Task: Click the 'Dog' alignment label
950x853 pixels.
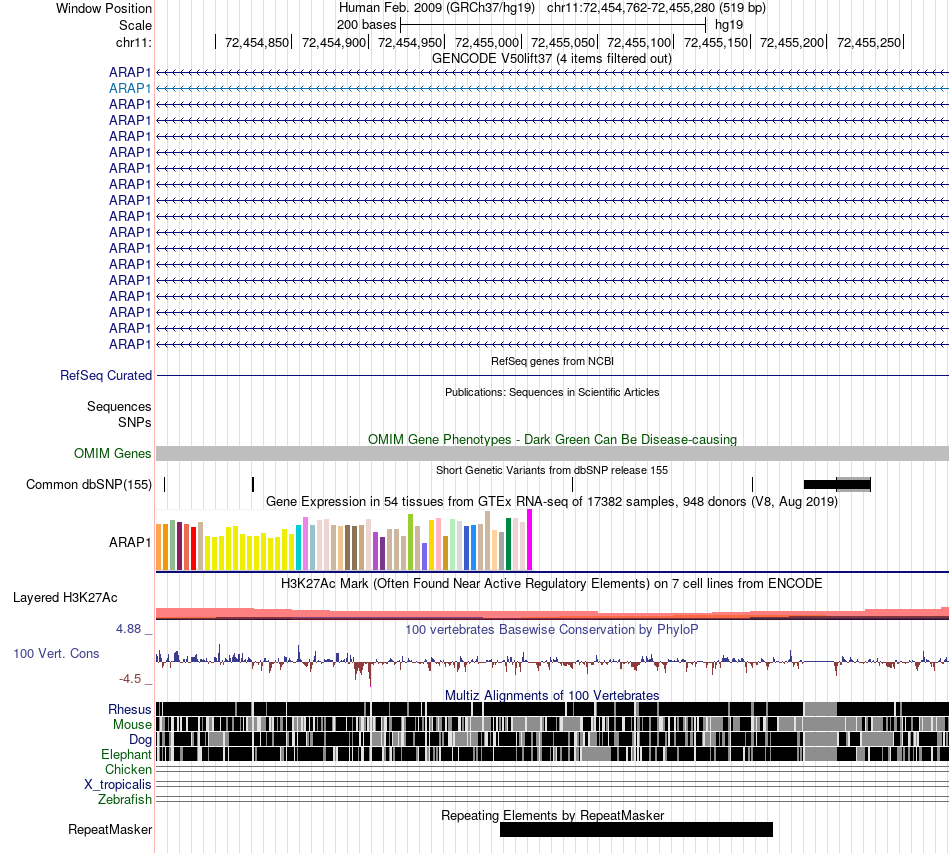Action: 140,740
